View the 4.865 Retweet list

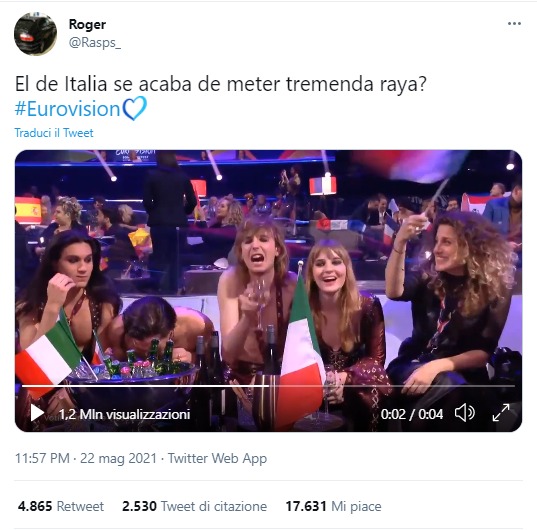[x=61, y=506]
